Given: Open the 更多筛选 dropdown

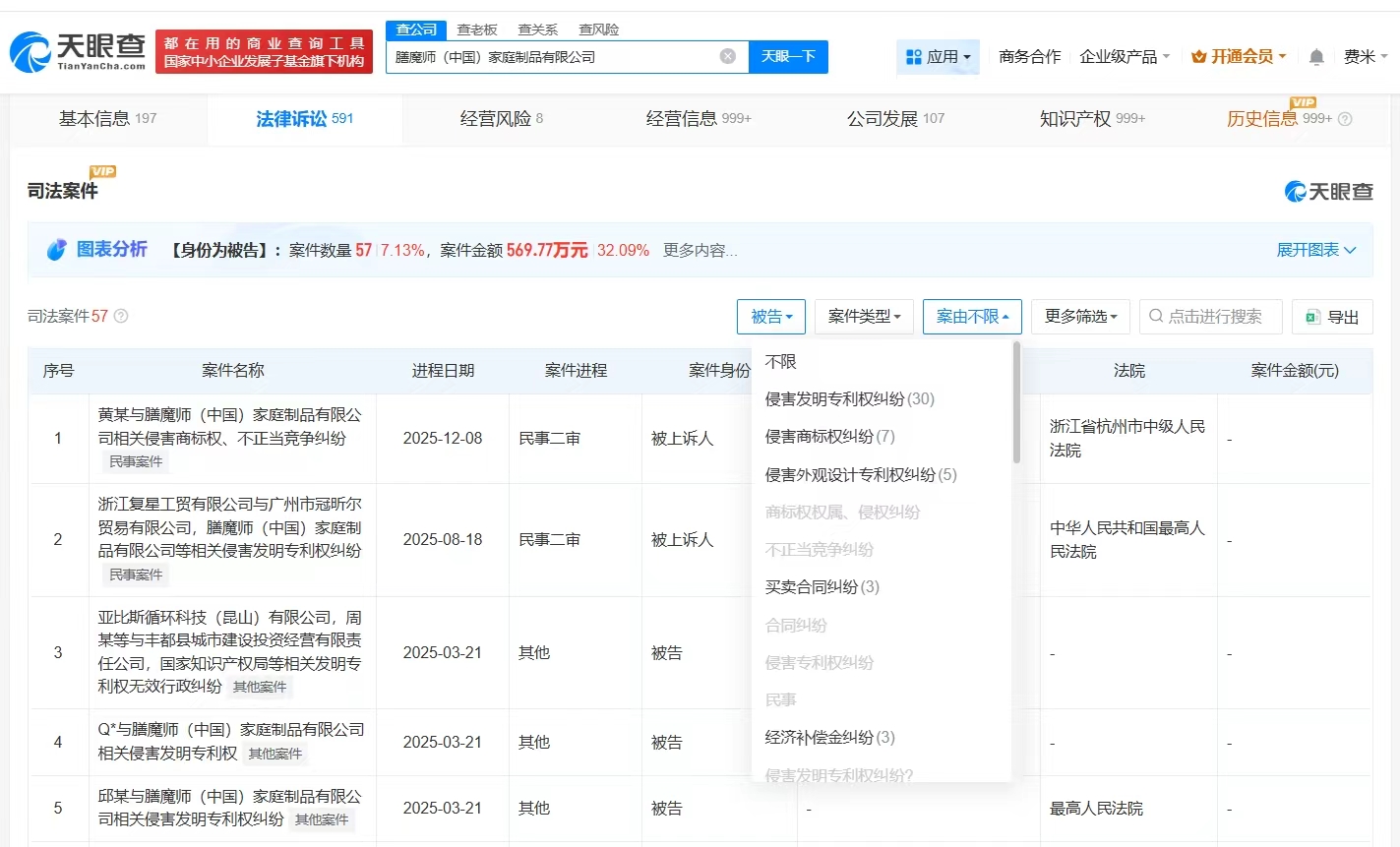Looking at the screenshot, I should pyautogui.click(x=1080, y=317).
